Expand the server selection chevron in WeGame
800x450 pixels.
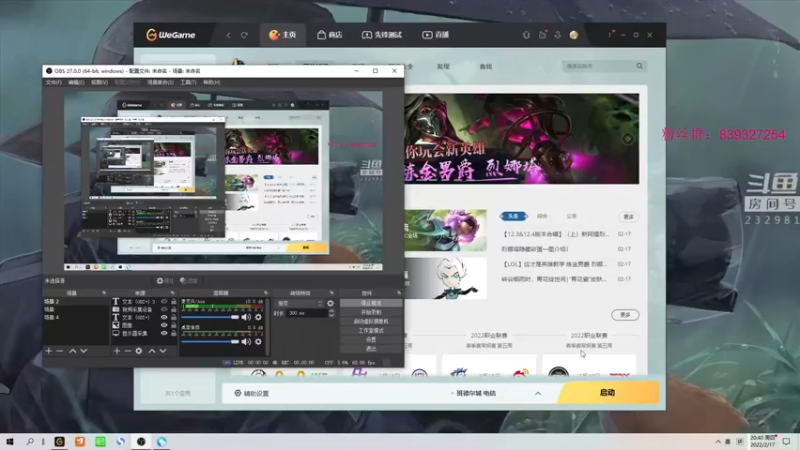[x=538, y=393]
